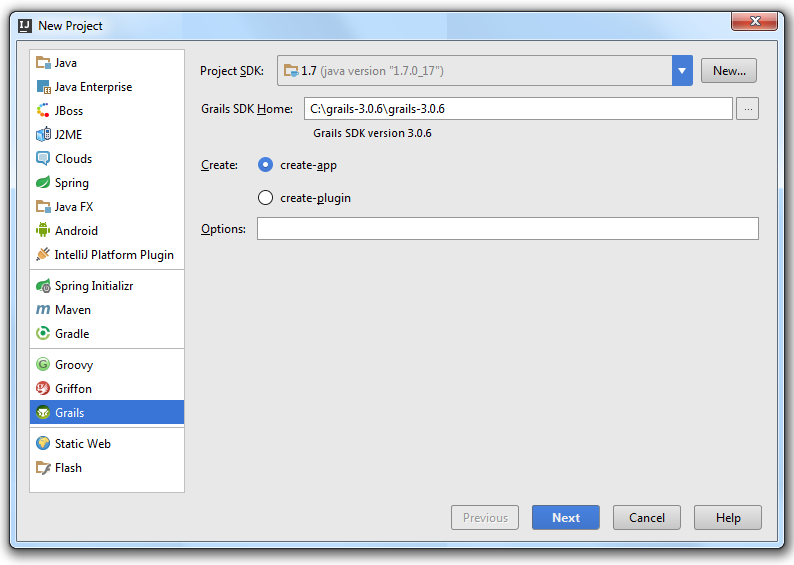Click the Gradle icon
Viewport: 794px width, 565px height.
43,333
